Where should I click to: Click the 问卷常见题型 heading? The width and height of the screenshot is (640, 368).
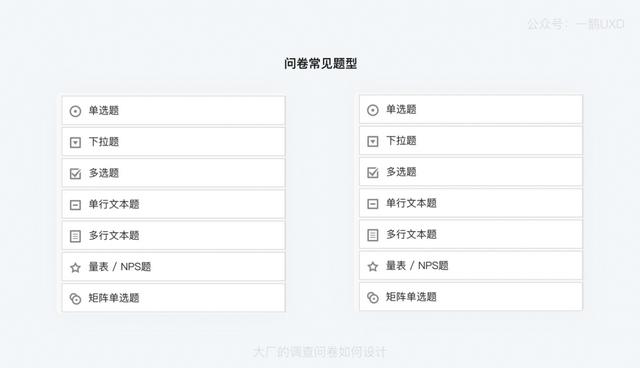point(320,64)
